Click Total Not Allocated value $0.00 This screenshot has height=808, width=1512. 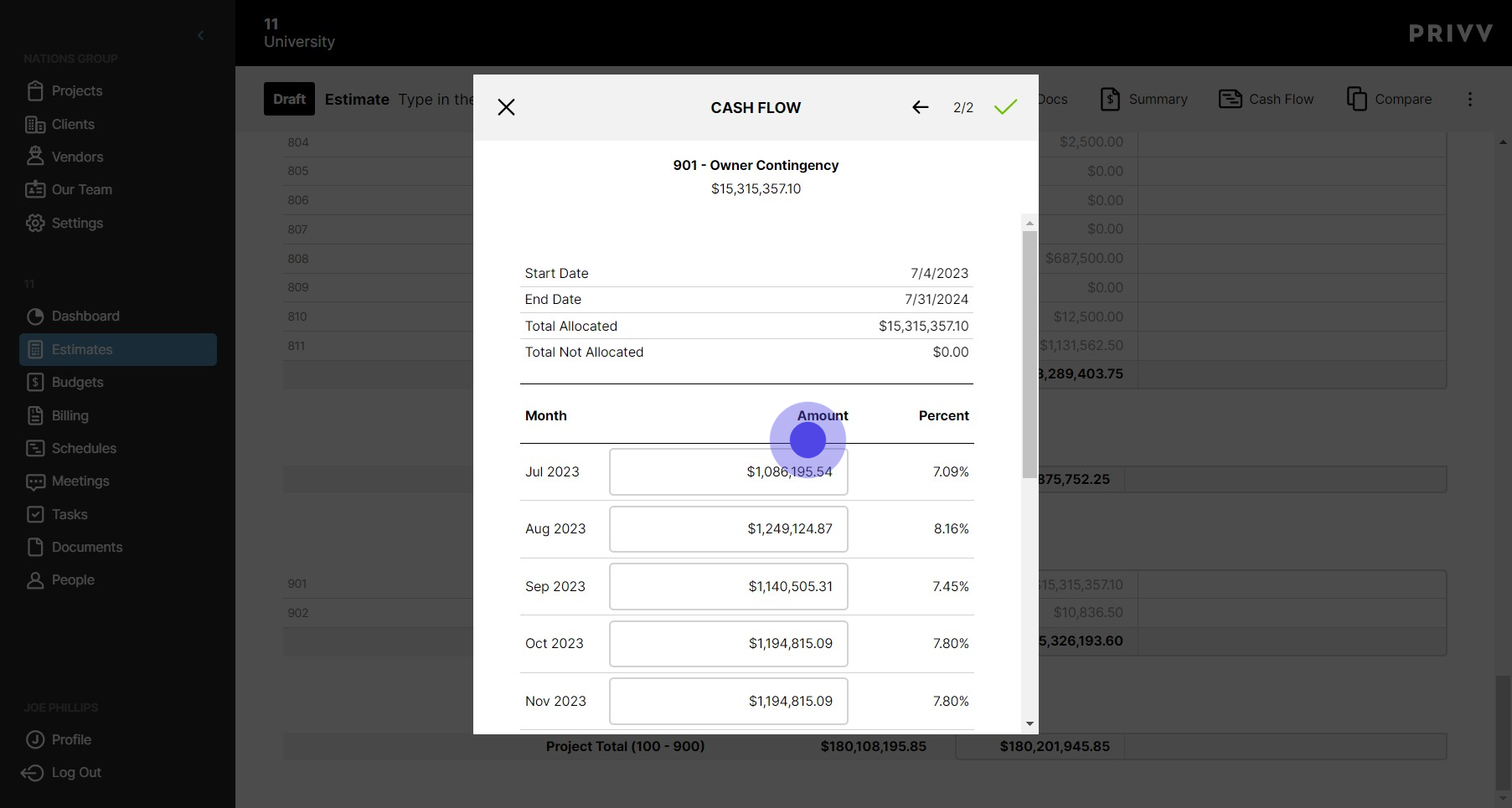pyautogui.click(x=951, y=352)
